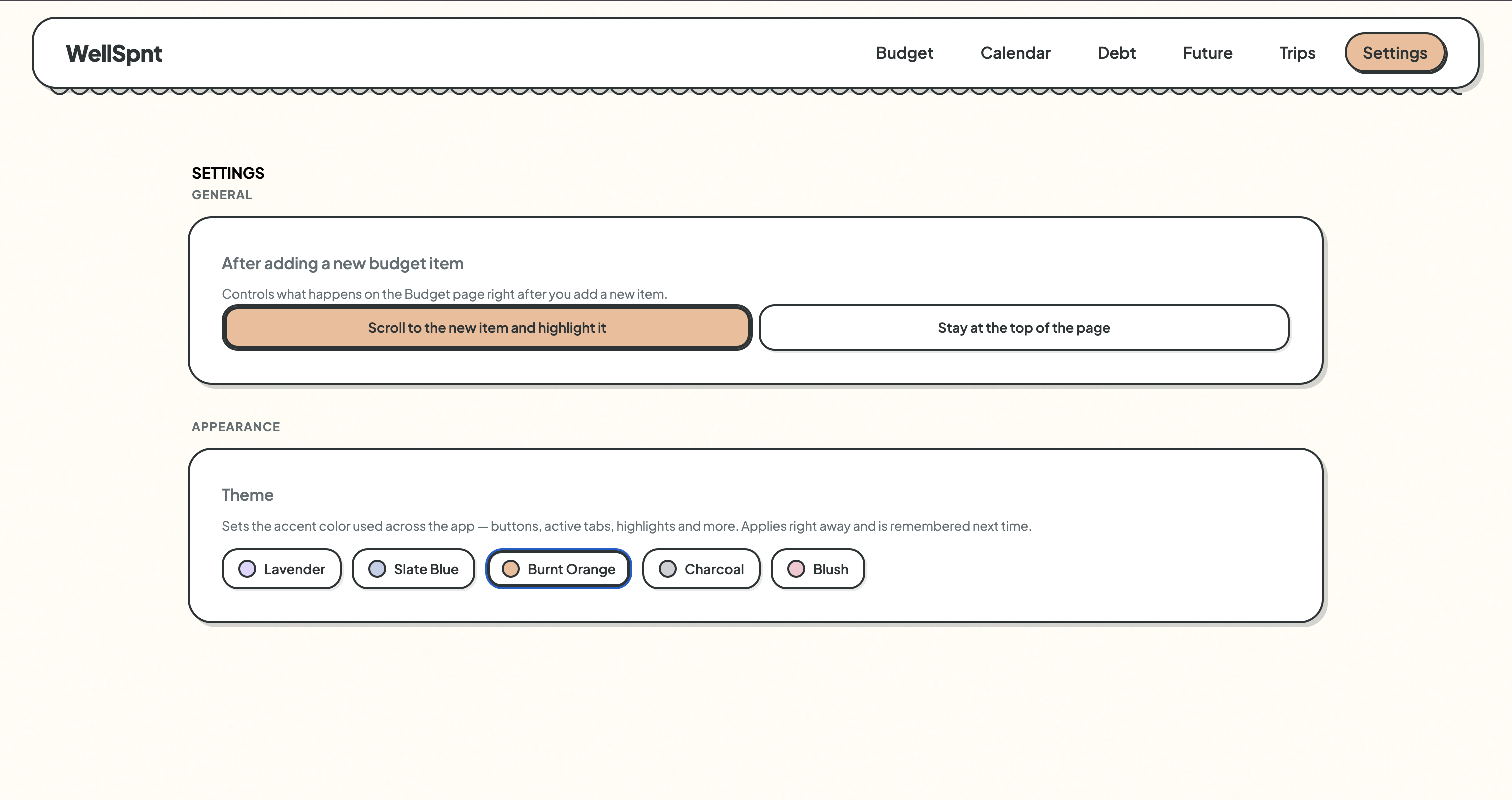Screen dimensions: 1512x800
Task: Navigate to the Trips tab
Action: coord(1297,53)
